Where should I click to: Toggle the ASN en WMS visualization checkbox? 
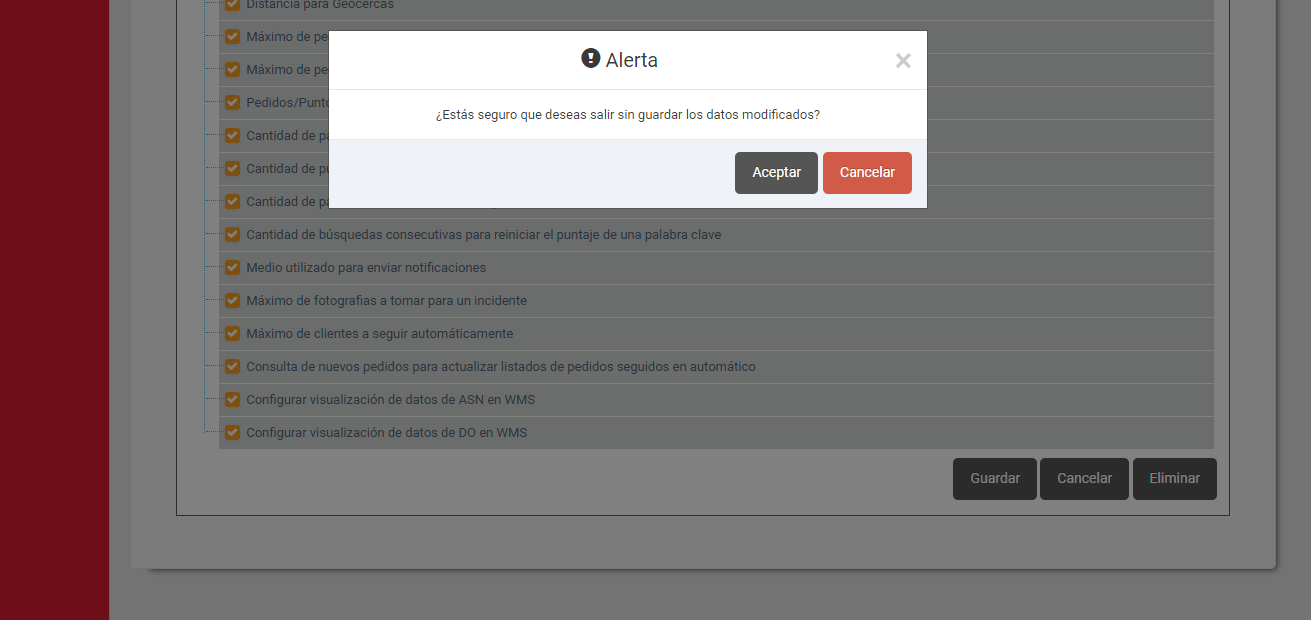232,399
